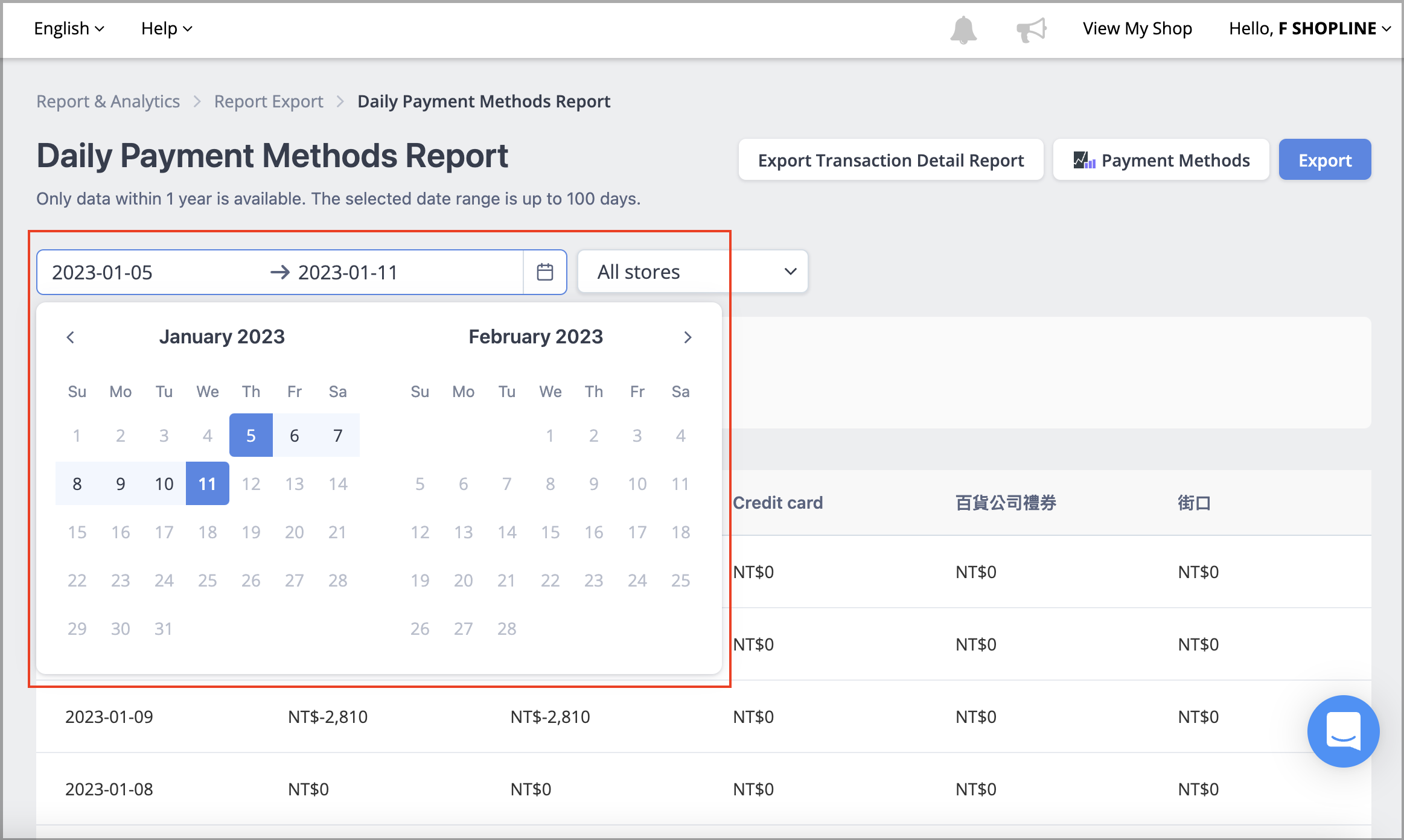Screen dimensions: 1404x840
Task: Open Hello, F SHOPLINE account menu
Action: 1310,28
